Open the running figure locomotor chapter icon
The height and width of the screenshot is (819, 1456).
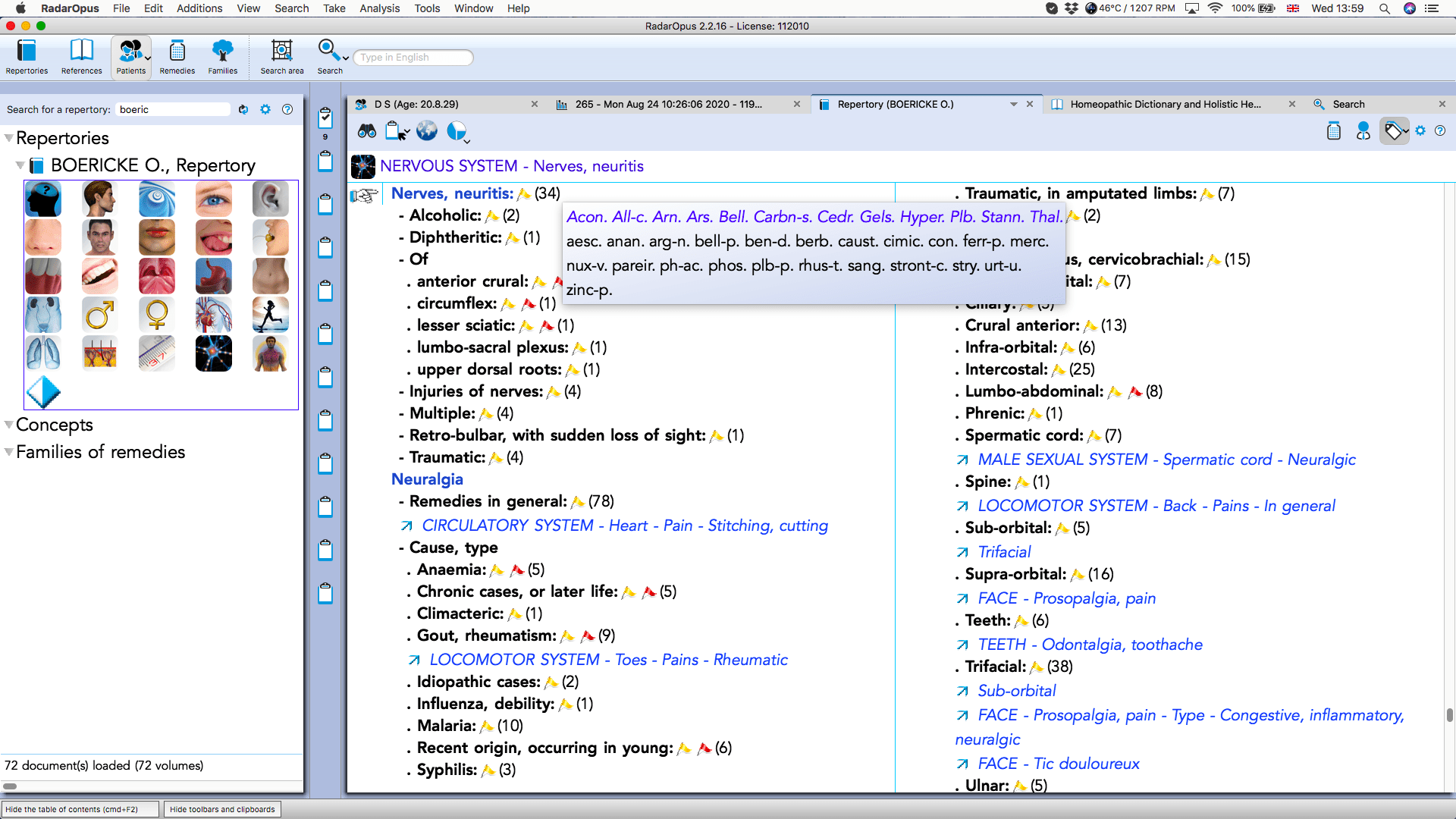click(x=271, y=315)
